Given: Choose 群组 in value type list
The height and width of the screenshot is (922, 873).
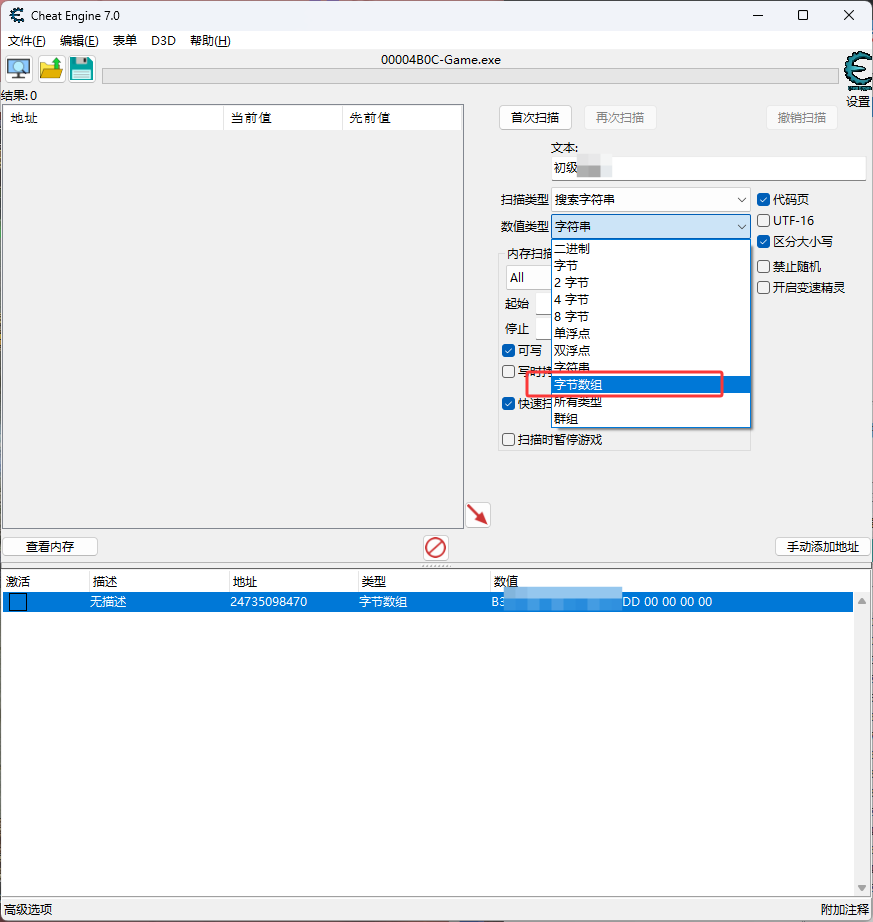Looking at the screenshot, I should pyautogui.click(x=650, y=419).
